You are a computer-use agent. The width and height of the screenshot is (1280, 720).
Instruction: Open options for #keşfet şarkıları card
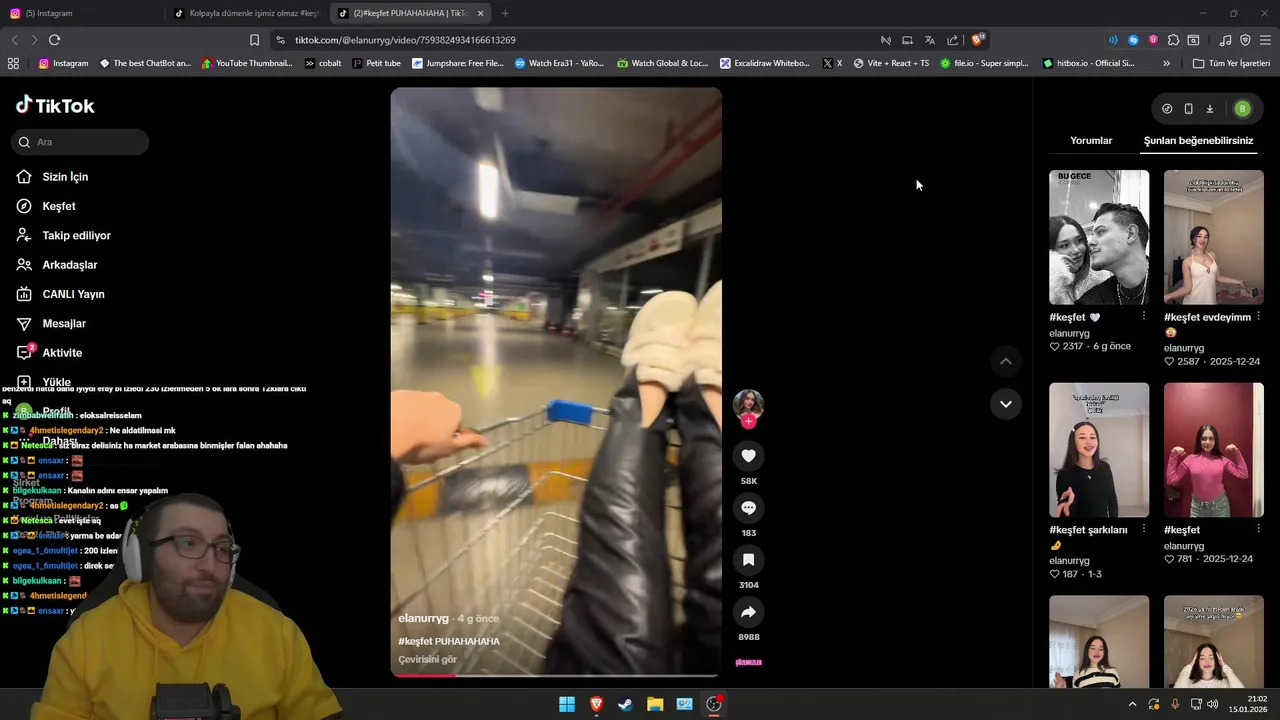[1144, 529]
